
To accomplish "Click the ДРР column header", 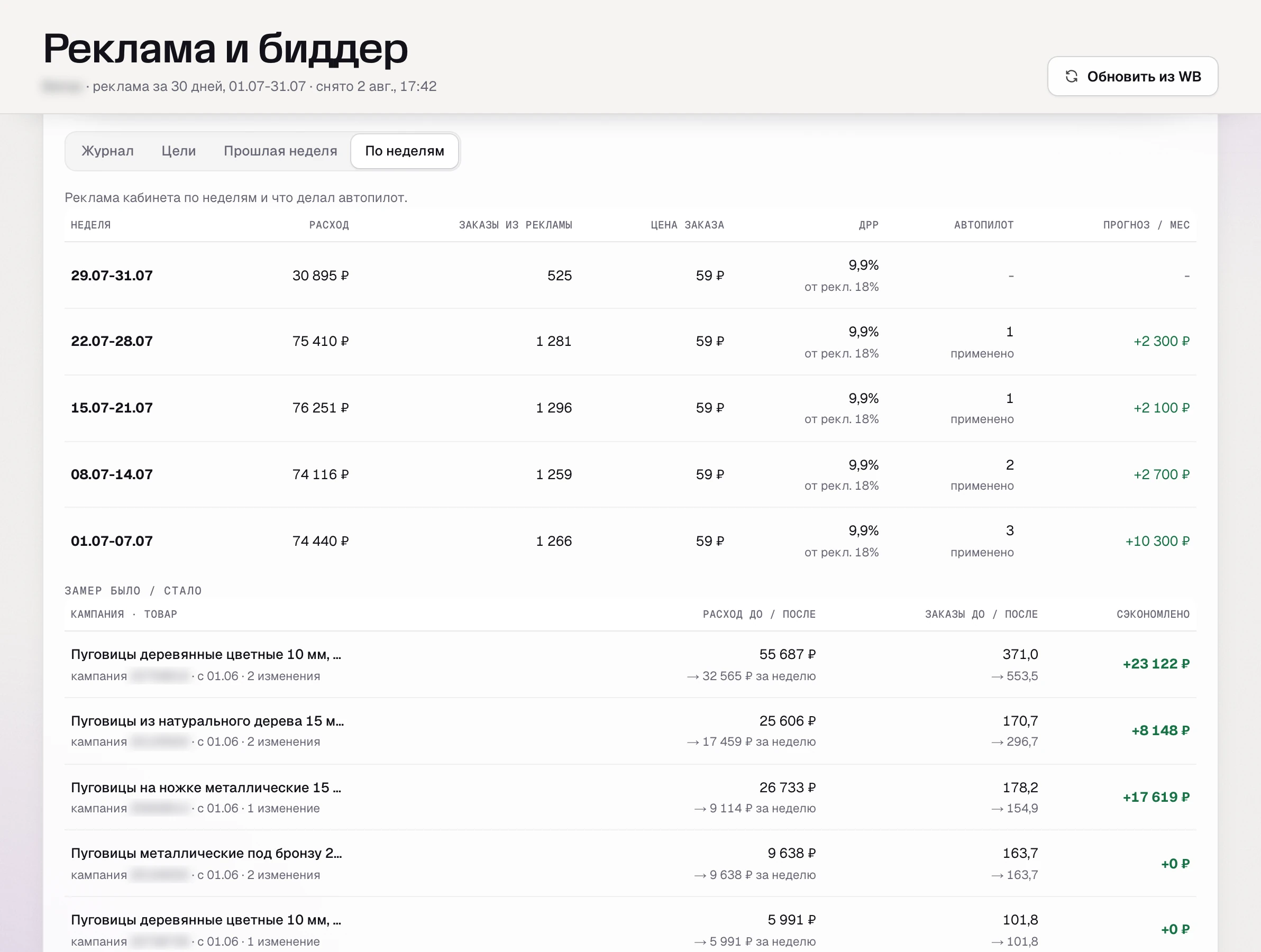I will click(868, 225).
